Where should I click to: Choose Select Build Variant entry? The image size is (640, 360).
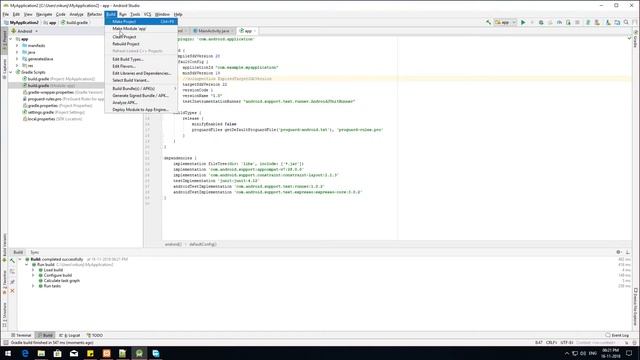(141, 80)
